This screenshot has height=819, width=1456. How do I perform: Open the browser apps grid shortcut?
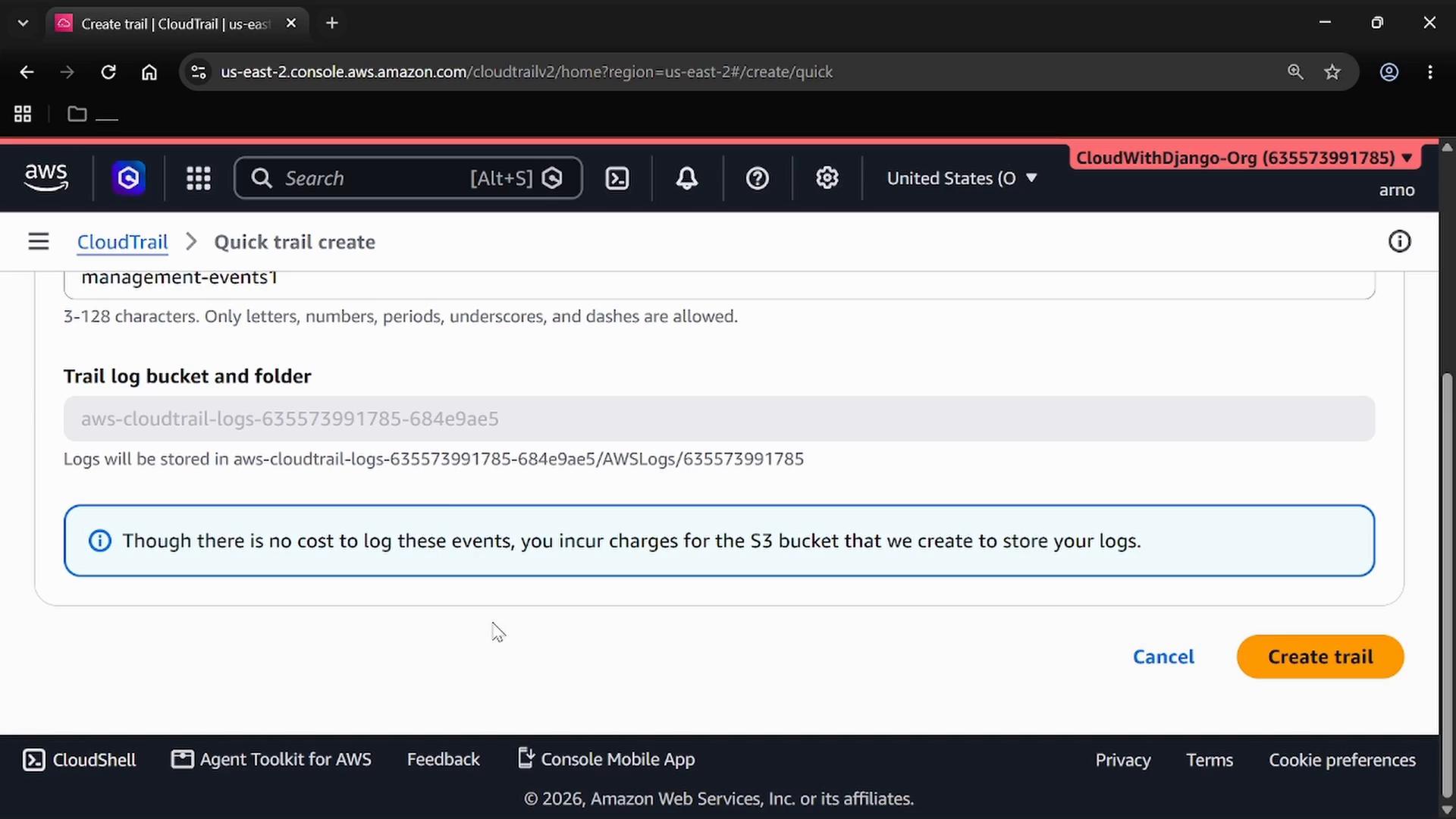23,114
